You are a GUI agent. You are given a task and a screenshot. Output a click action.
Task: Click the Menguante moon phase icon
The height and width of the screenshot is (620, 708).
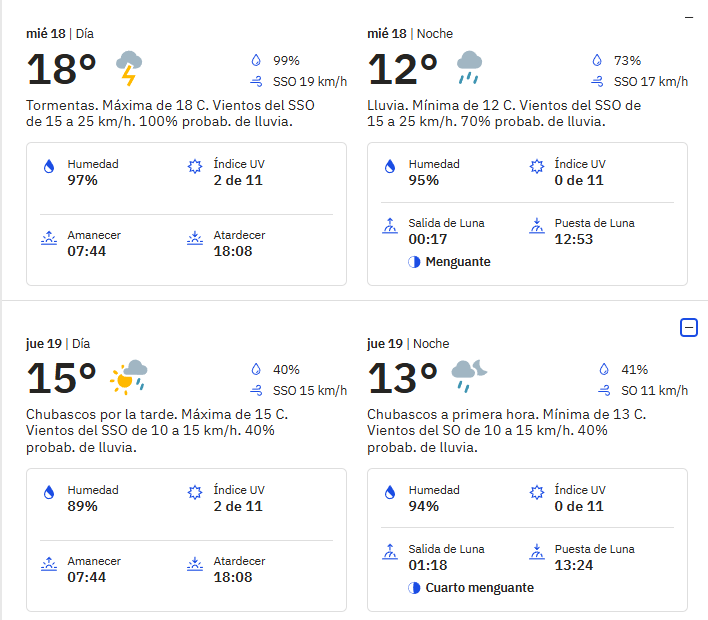414,262
